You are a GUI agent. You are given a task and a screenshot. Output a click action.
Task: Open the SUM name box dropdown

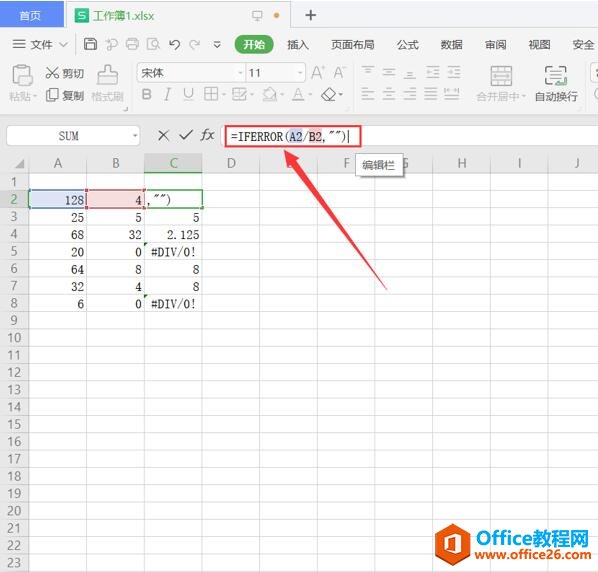click(135, 136)
